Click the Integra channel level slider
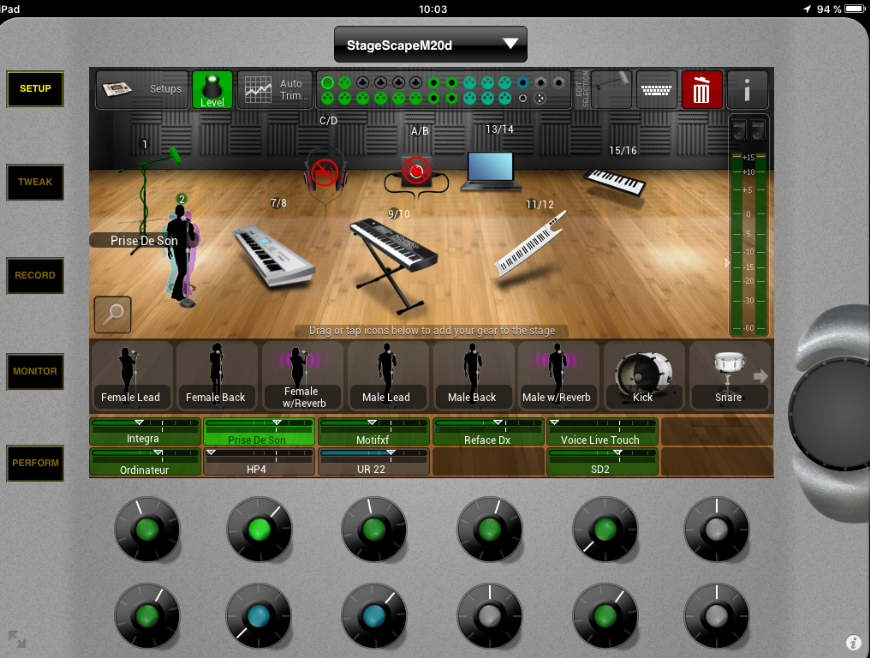This screenshot has width=870, height=658. (143, 423)
